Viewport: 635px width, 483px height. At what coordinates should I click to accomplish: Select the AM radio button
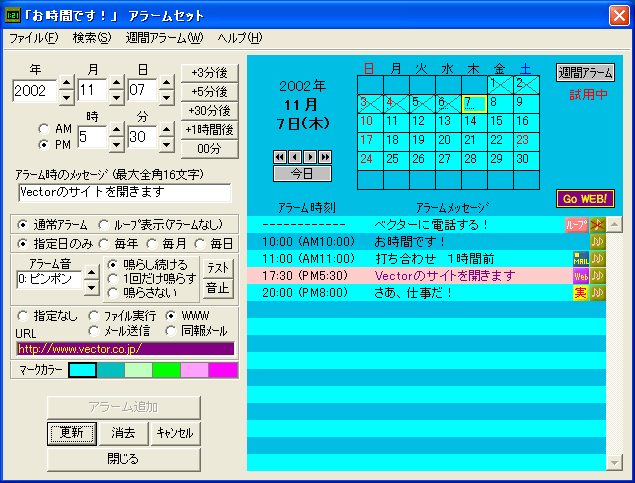click(x=43, y=129)
